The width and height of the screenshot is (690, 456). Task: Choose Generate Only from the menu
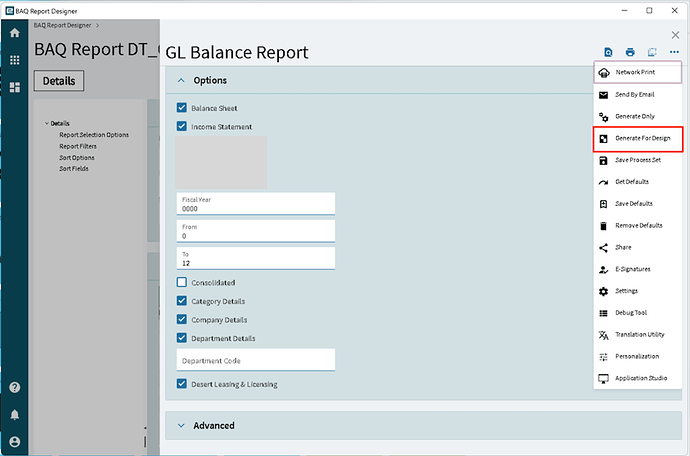638,117
